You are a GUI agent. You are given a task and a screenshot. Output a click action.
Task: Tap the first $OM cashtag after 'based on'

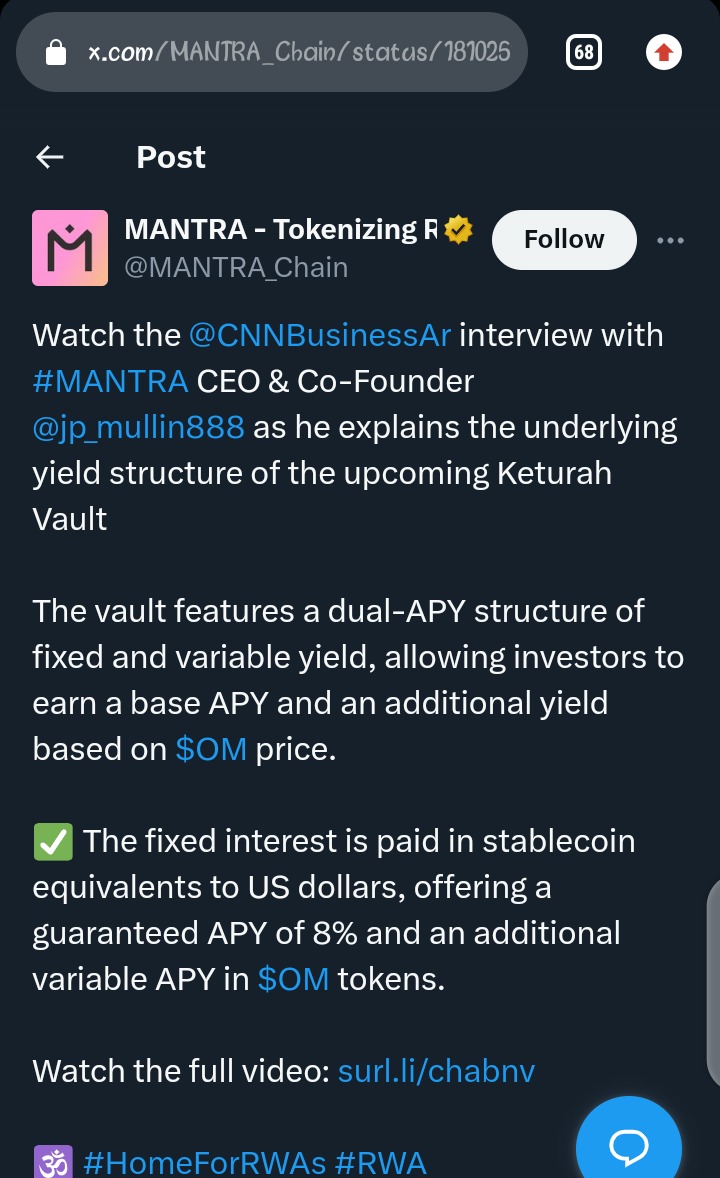211,749
